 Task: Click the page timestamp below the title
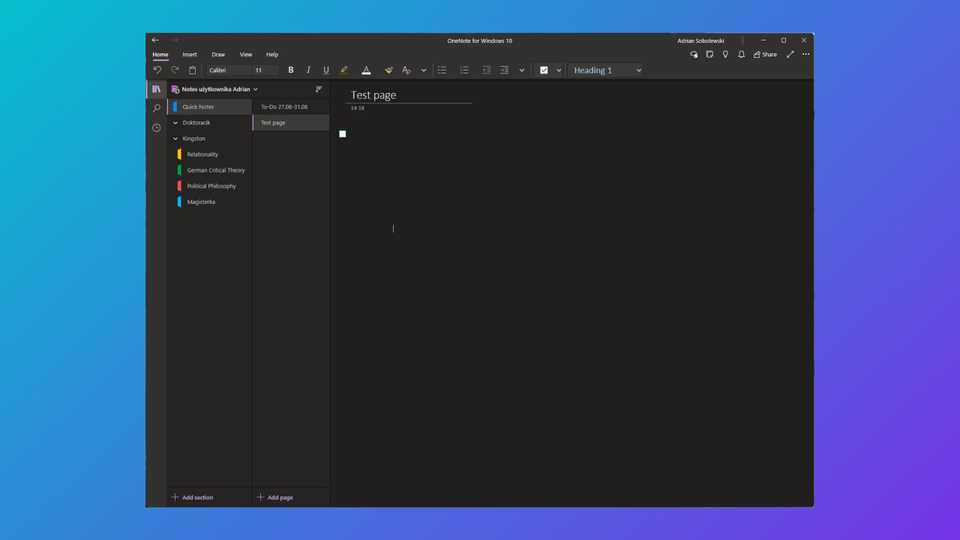tap(358, 108)
